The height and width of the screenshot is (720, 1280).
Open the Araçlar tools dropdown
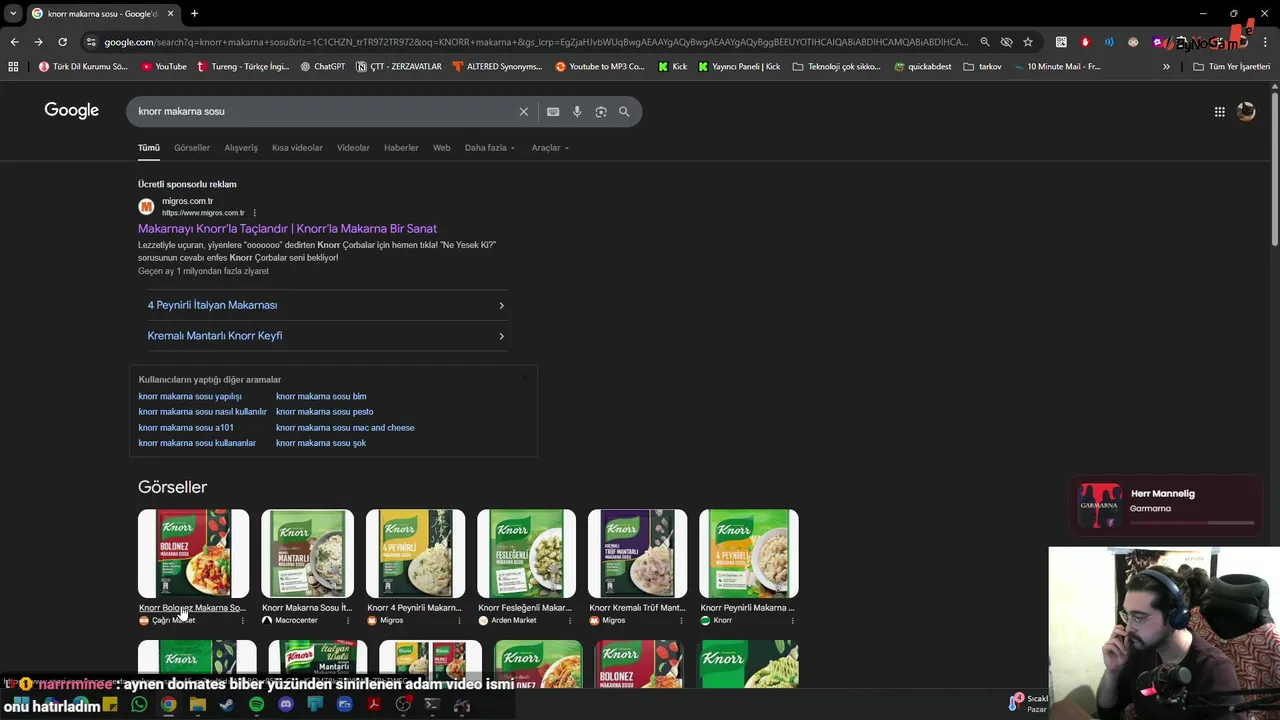pos(550,147)
